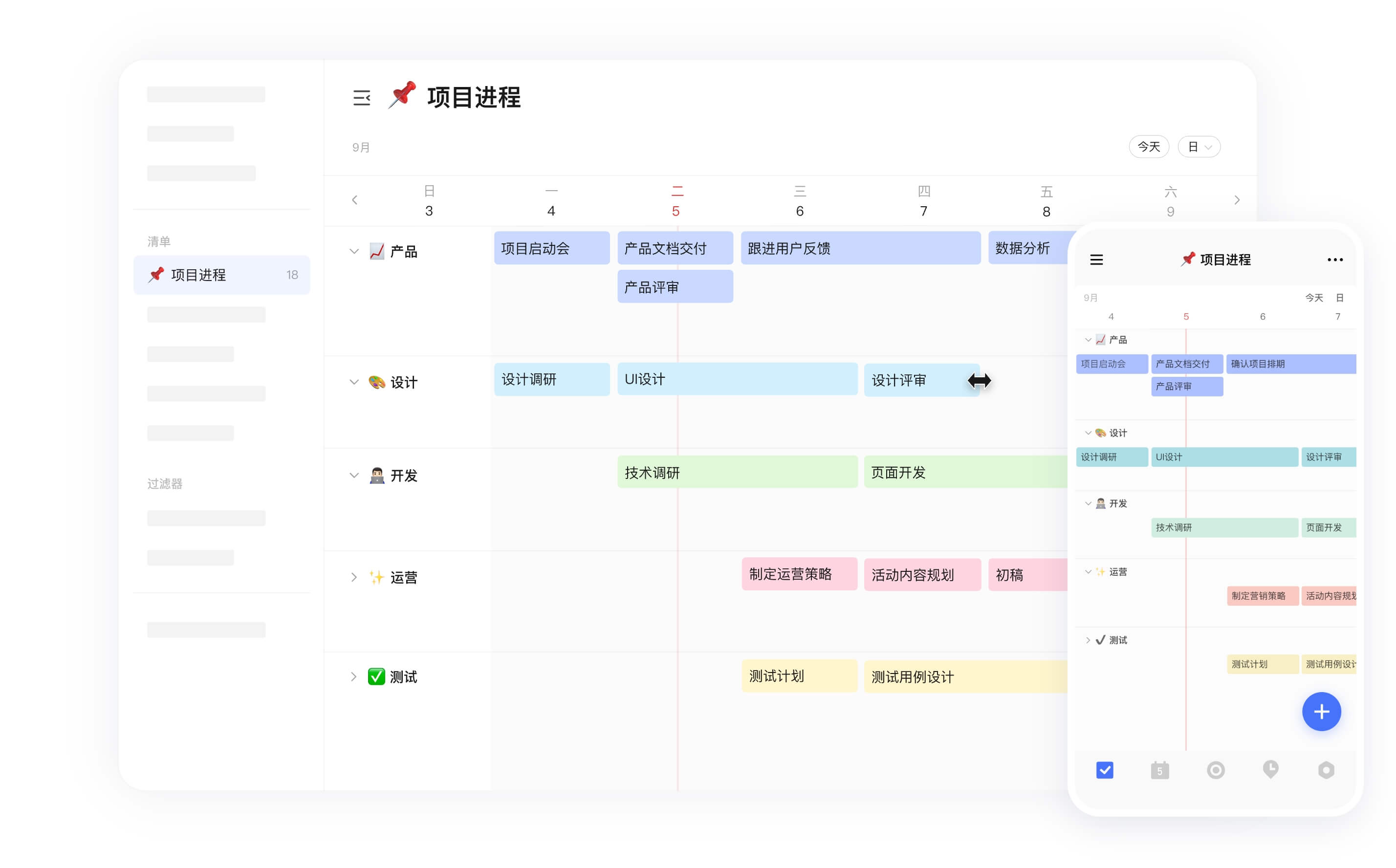Click the 今天 button to jump to today
Image resolution: width=1396 pixels, height=868 pixels.
click(x=1149, y=147)
